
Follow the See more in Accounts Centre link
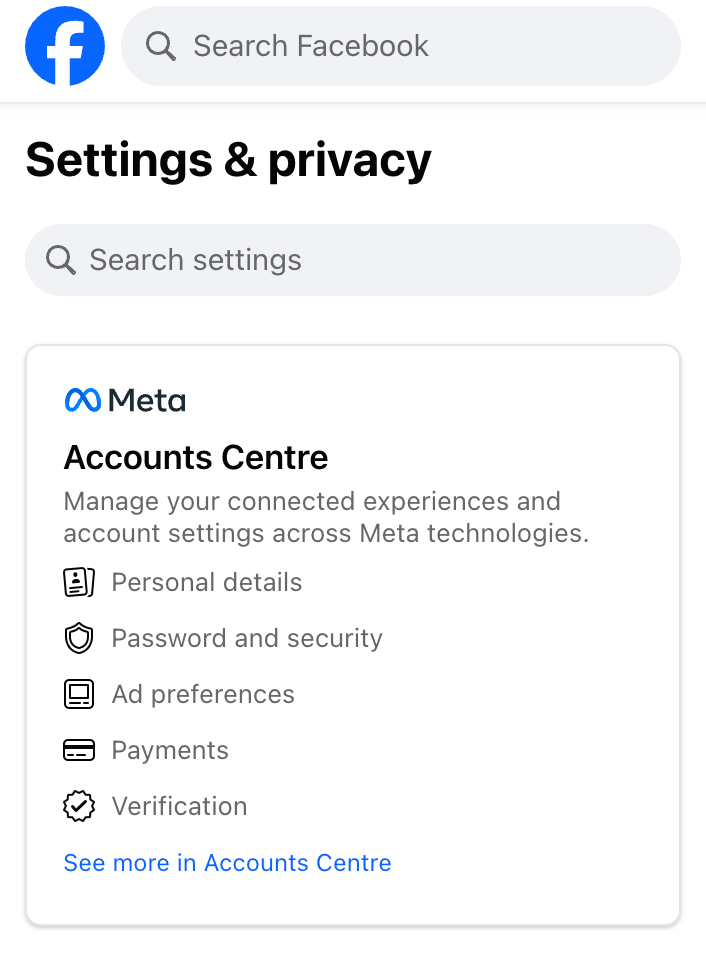pos(227,862)
